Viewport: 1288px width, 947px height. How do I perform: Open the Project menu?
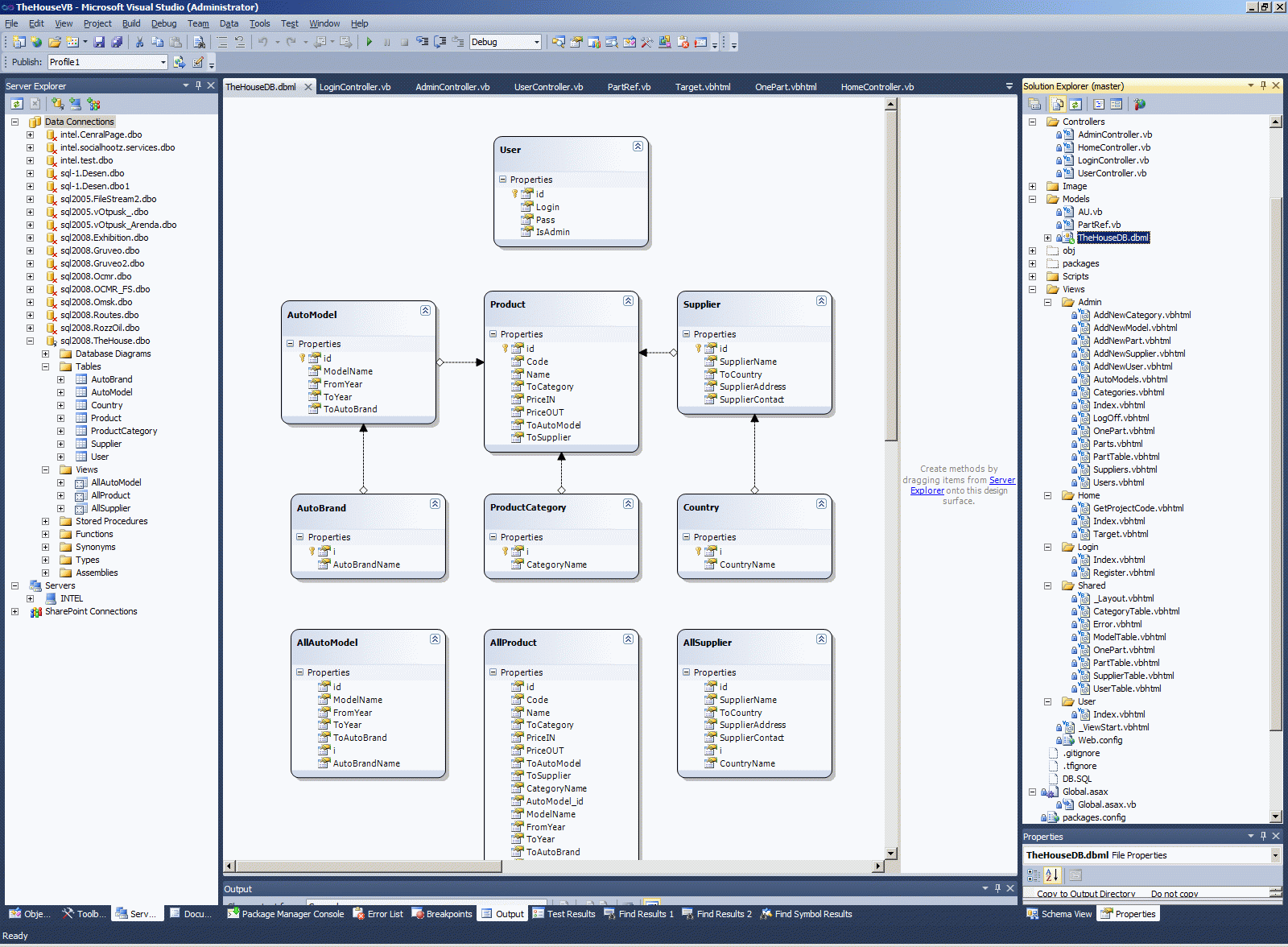click(97, 23)
